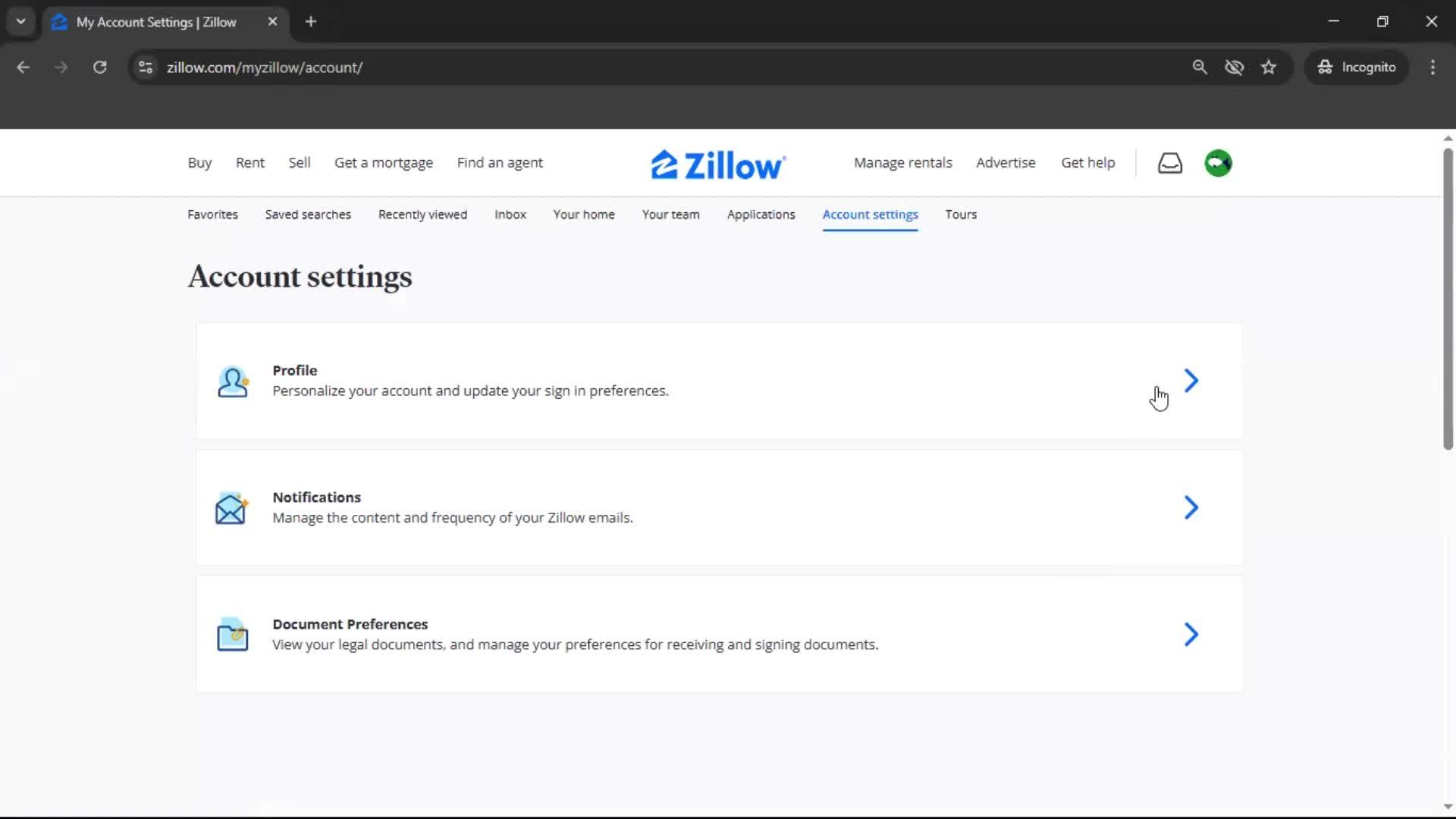Click the Notifications envelope icon
This screenshot has height=819, width=1456.
231,508
